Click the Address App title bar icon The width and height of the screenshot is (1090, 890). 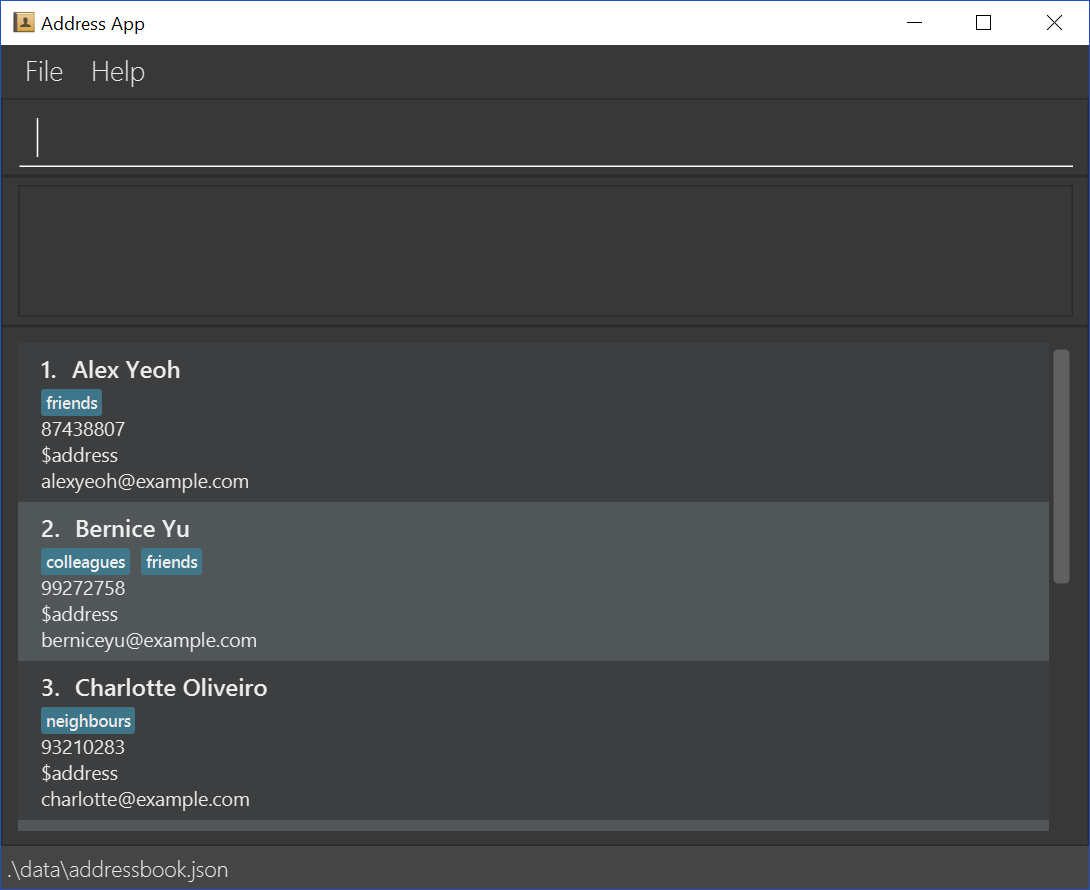click(x=24, y=23)
